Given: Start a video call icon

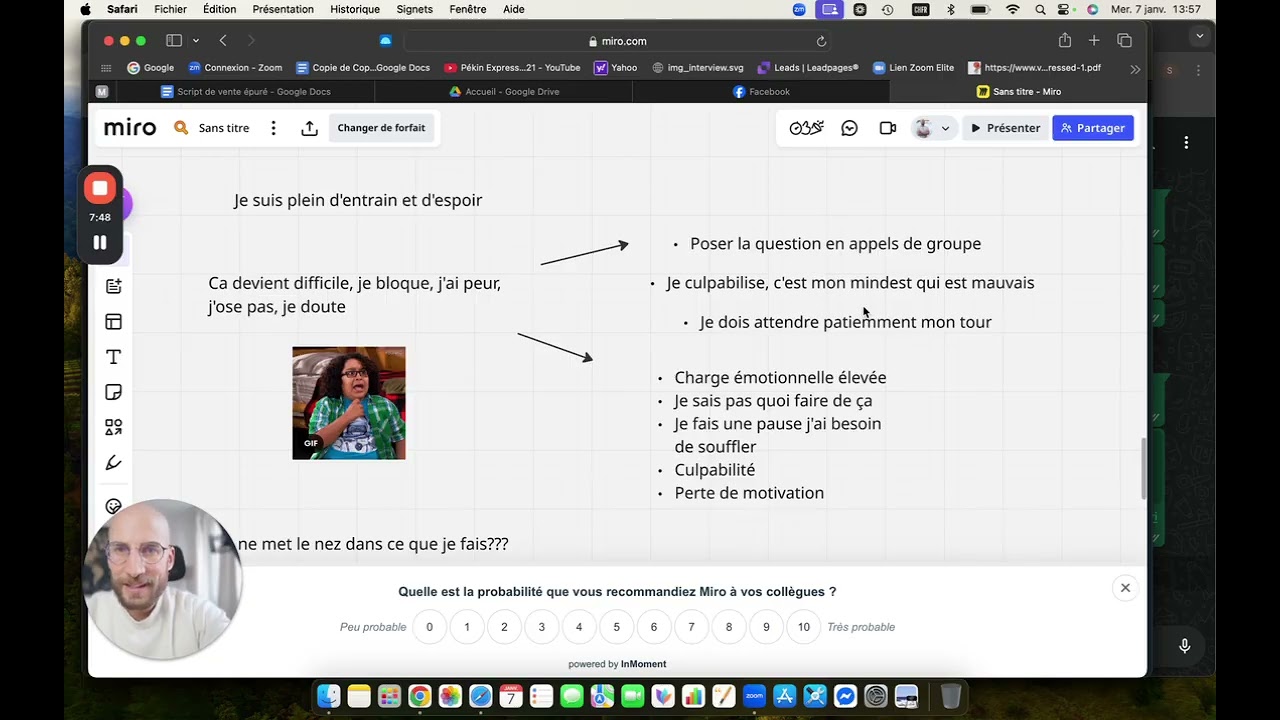Looking at the screenshot, I should [x=887, y=128].
